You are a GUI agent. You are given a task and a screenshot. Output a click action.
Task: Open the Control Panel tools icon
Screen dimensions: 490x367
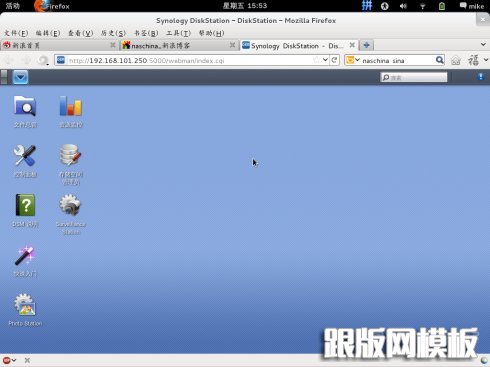coord(25,155)
